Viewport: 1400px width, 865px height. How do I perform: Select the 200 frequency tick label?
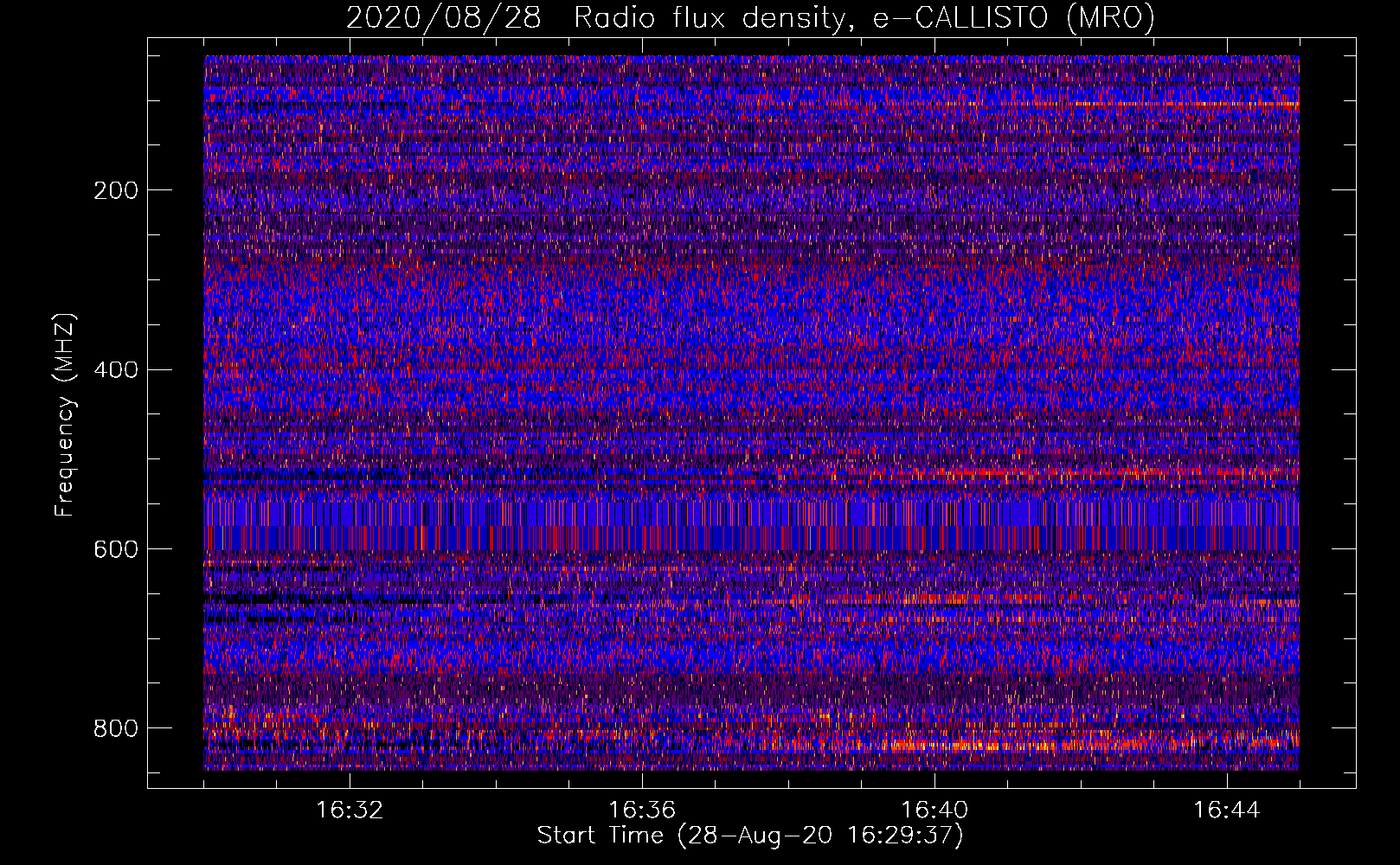115,190
